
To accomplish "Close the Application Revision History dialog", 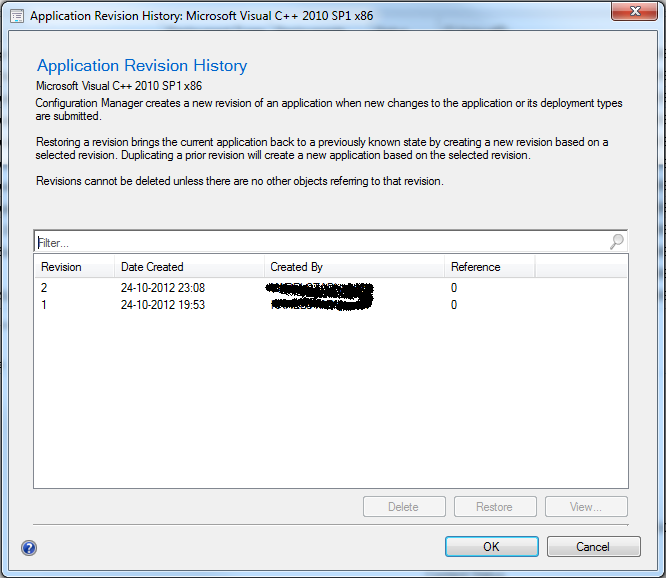I will click(x=635, y=11).
